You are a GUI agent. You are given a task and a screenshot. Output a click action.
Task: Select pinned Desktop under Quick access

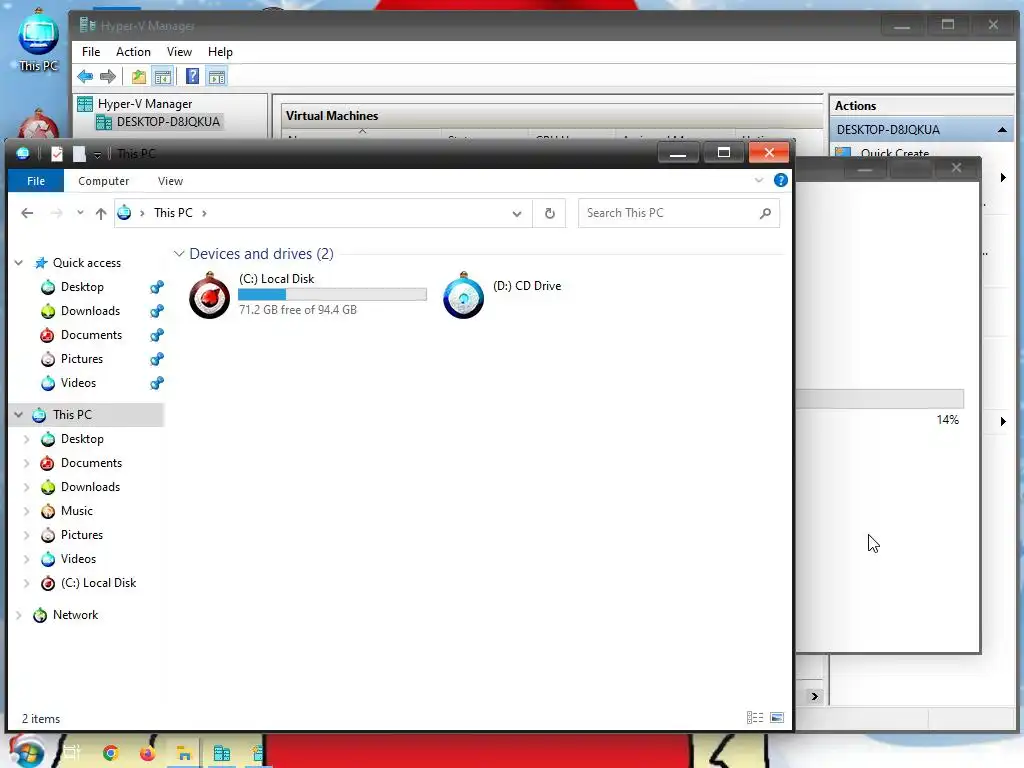pyautogui.click(x=82, y=287)
